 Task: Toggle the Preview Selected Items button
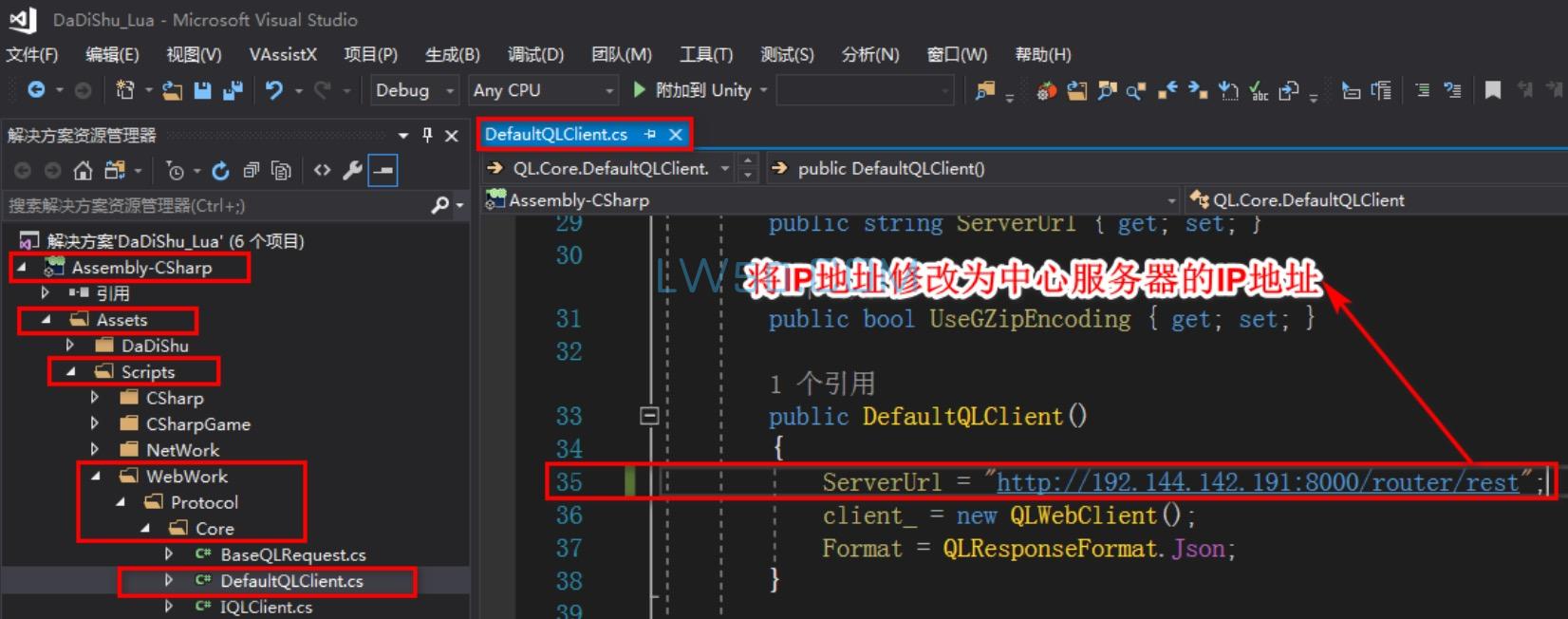click(383, 171)
